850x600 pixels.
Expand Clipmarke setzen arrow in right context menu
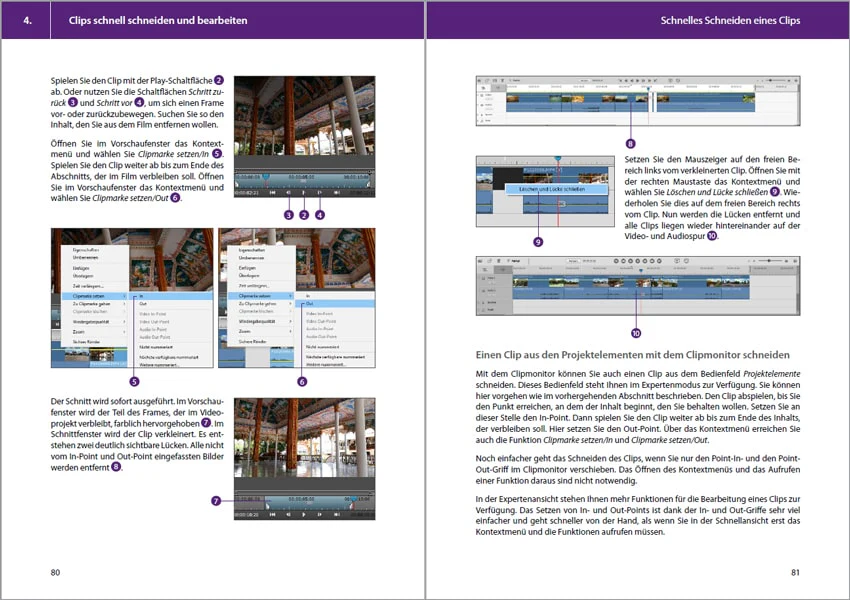(291, 296)
